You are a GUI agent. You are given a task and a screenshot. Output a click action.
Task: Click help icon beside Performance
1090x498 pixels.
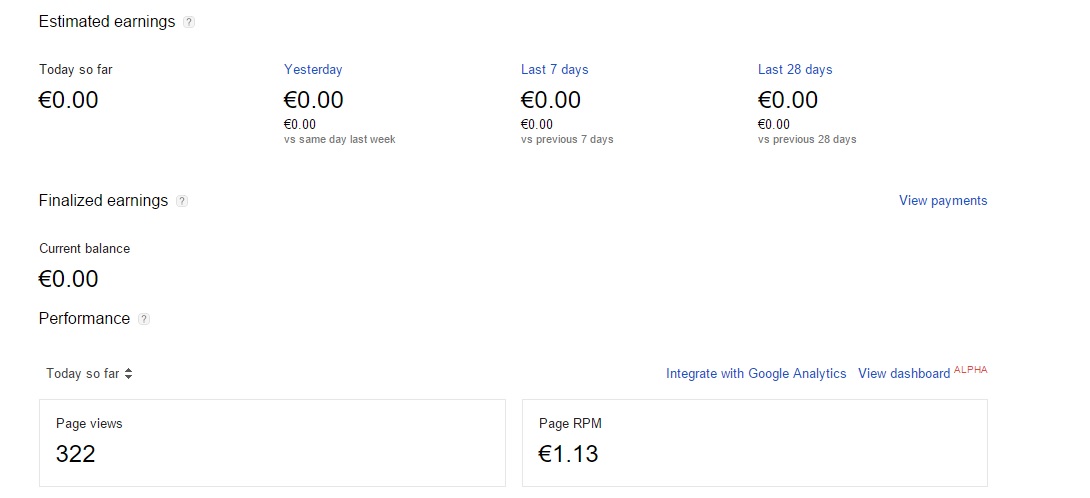(144, 319)
